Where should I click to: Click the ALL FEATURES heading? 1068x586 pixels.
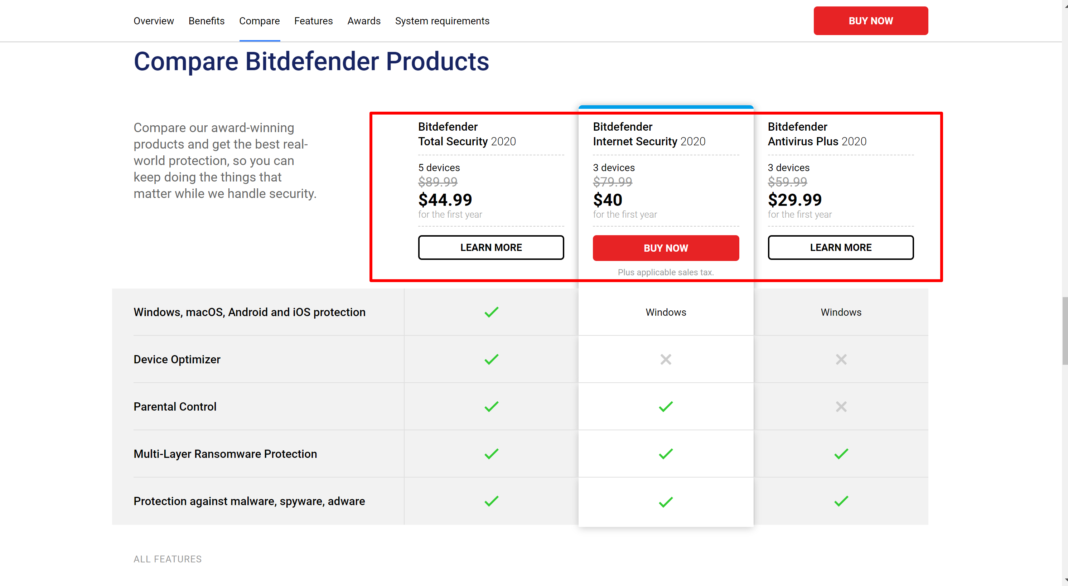168,559
